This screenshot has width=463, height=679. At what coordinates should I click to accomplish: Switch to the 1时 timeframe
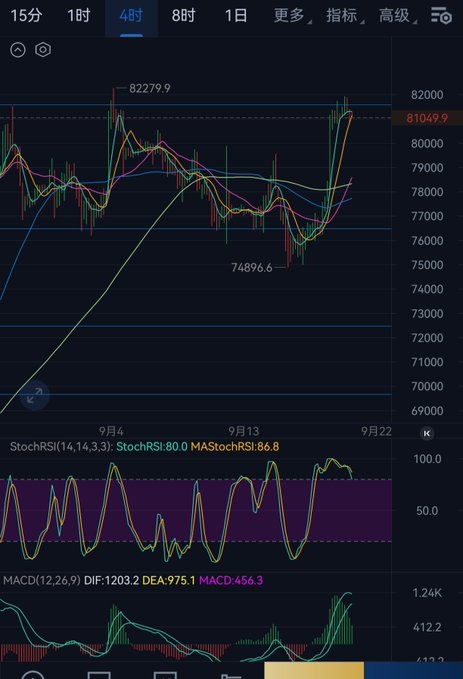[x=78, y=16]
